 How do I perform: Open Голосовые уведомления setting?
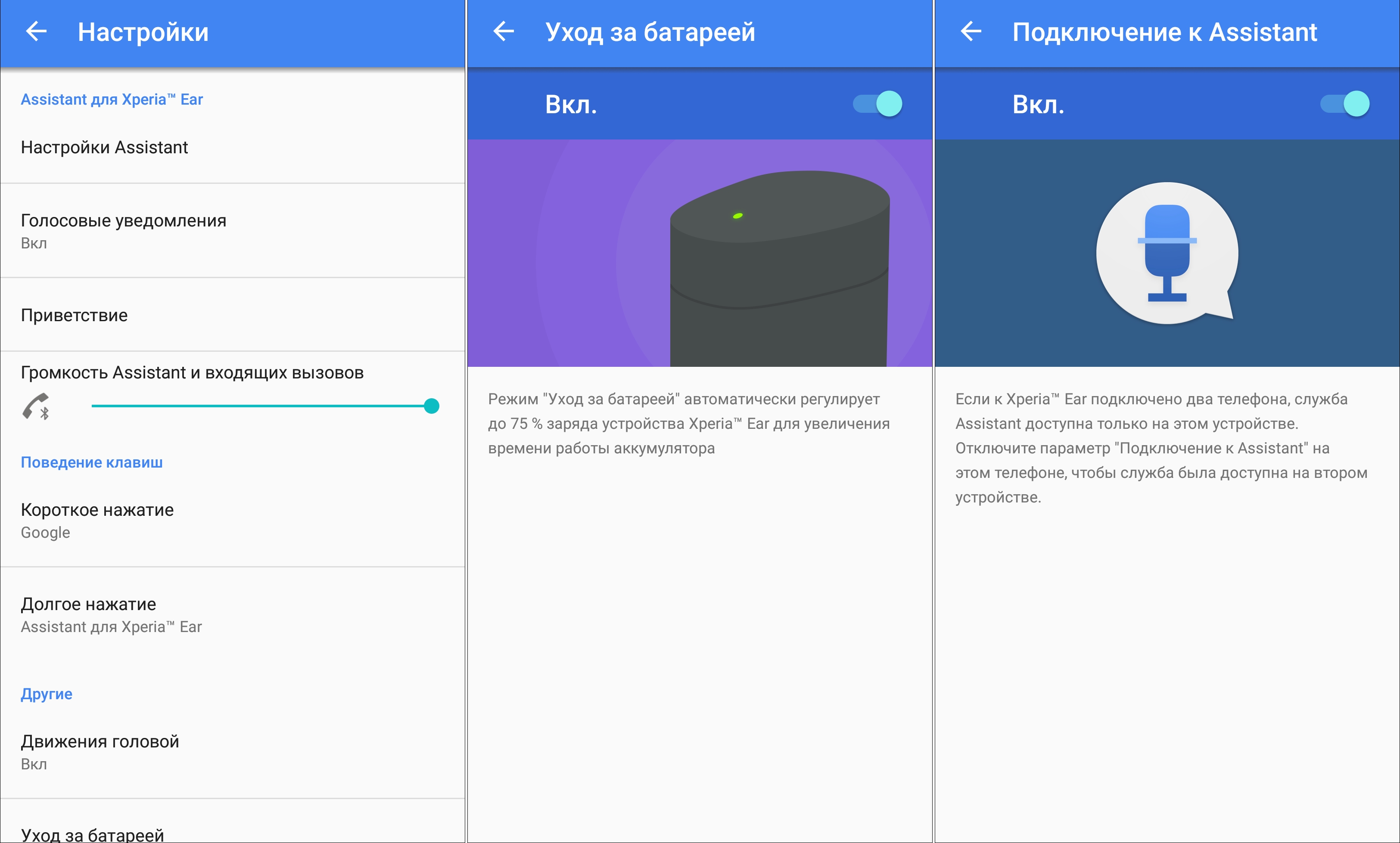point(233,231)
